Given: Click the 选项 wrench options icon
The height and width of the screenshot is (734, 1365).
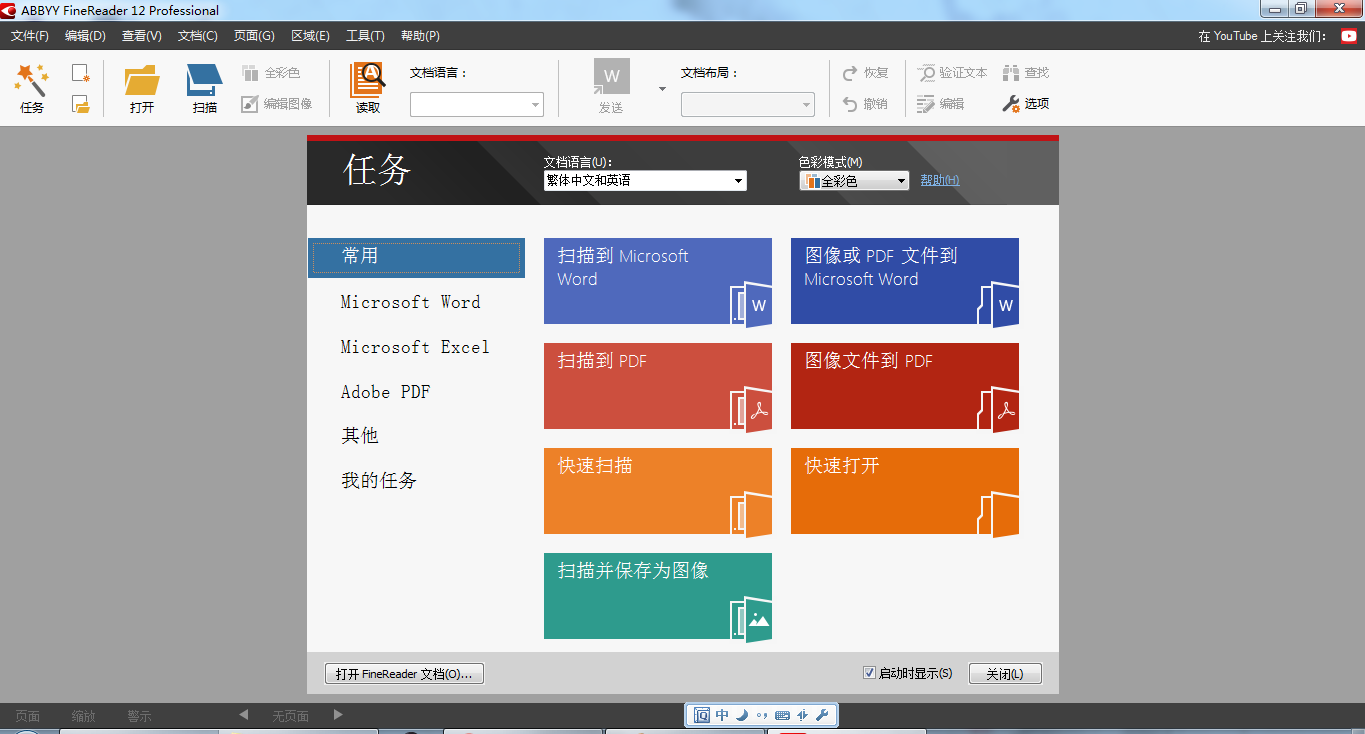Looking at the screenshot, I should [x=1010, y=103].
